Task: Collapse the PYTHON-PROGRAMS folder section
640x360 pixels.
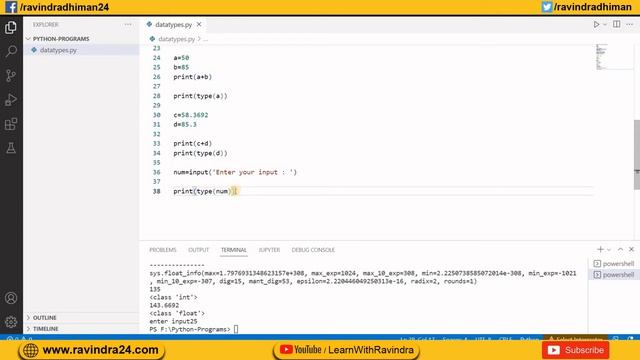Action: coord(60,39)
